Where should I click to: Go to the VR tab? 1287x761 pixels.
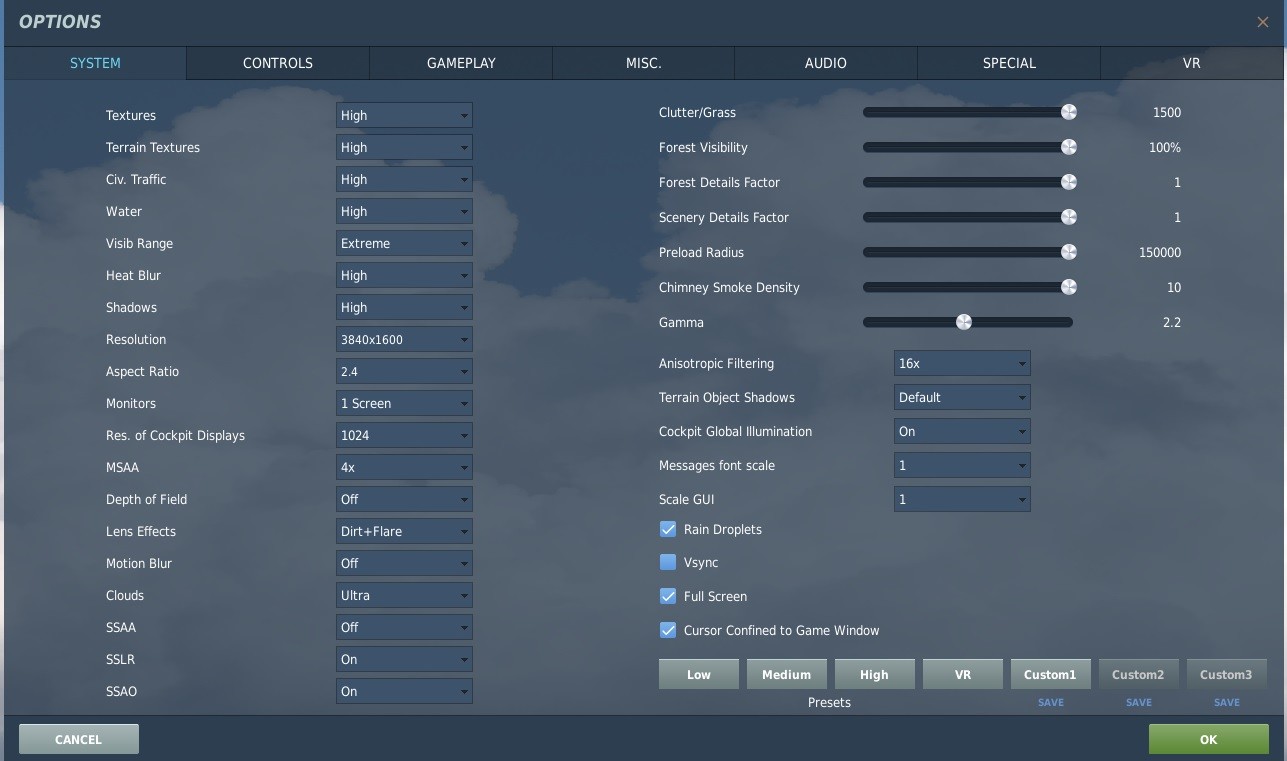[x=1191, y=63]
